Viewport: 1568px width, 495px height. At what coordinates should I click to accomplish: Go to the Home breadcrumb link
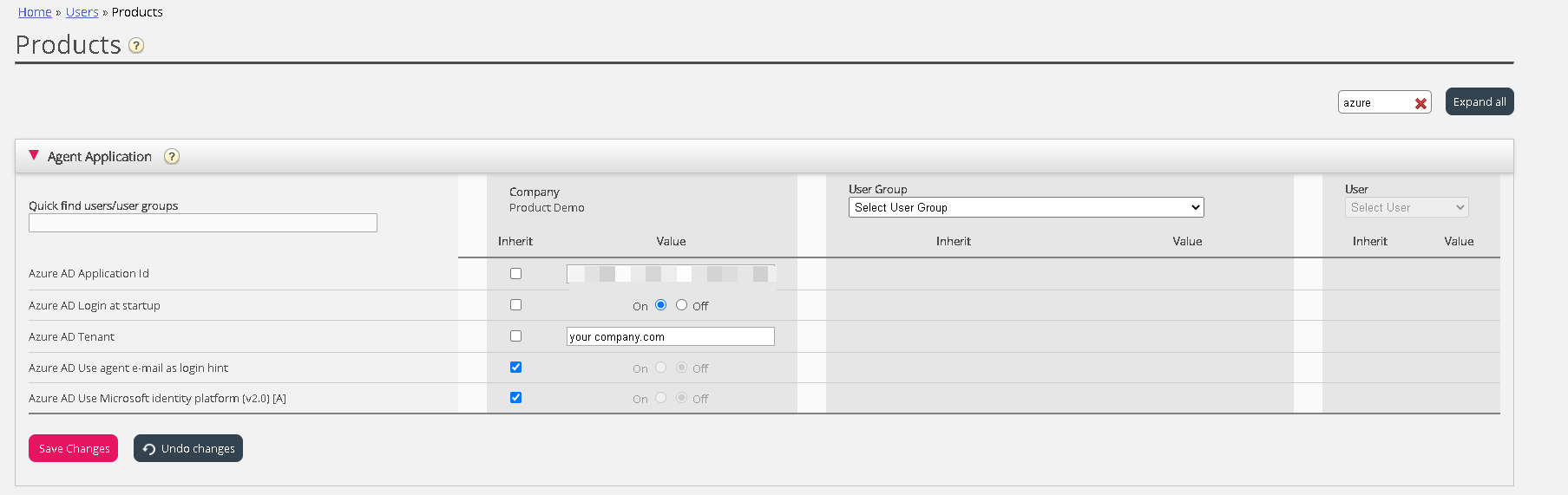(35, 12)
